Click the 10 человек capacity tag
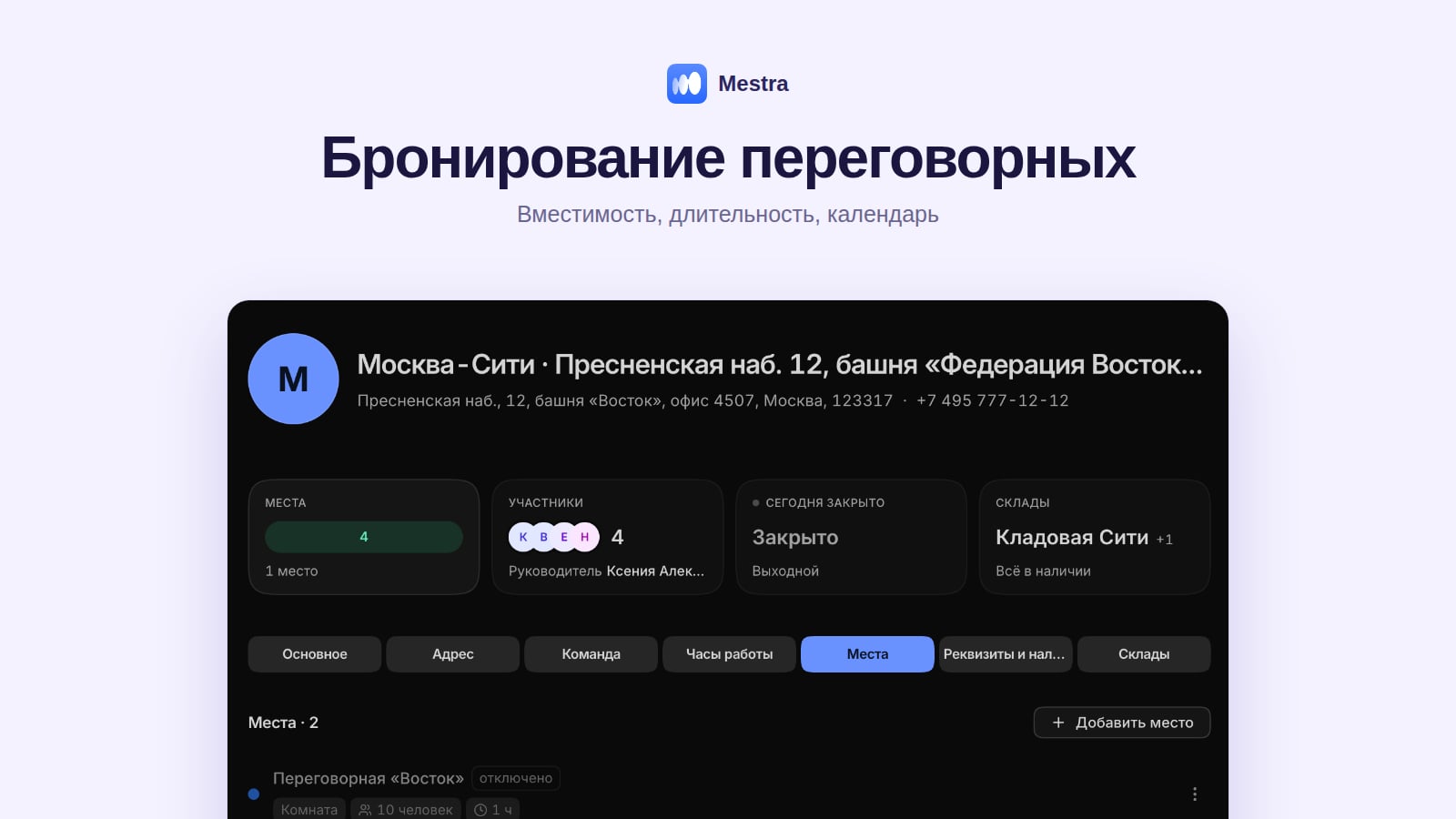The width and height of the screenshot is (1456, 819). pos(406,809)
